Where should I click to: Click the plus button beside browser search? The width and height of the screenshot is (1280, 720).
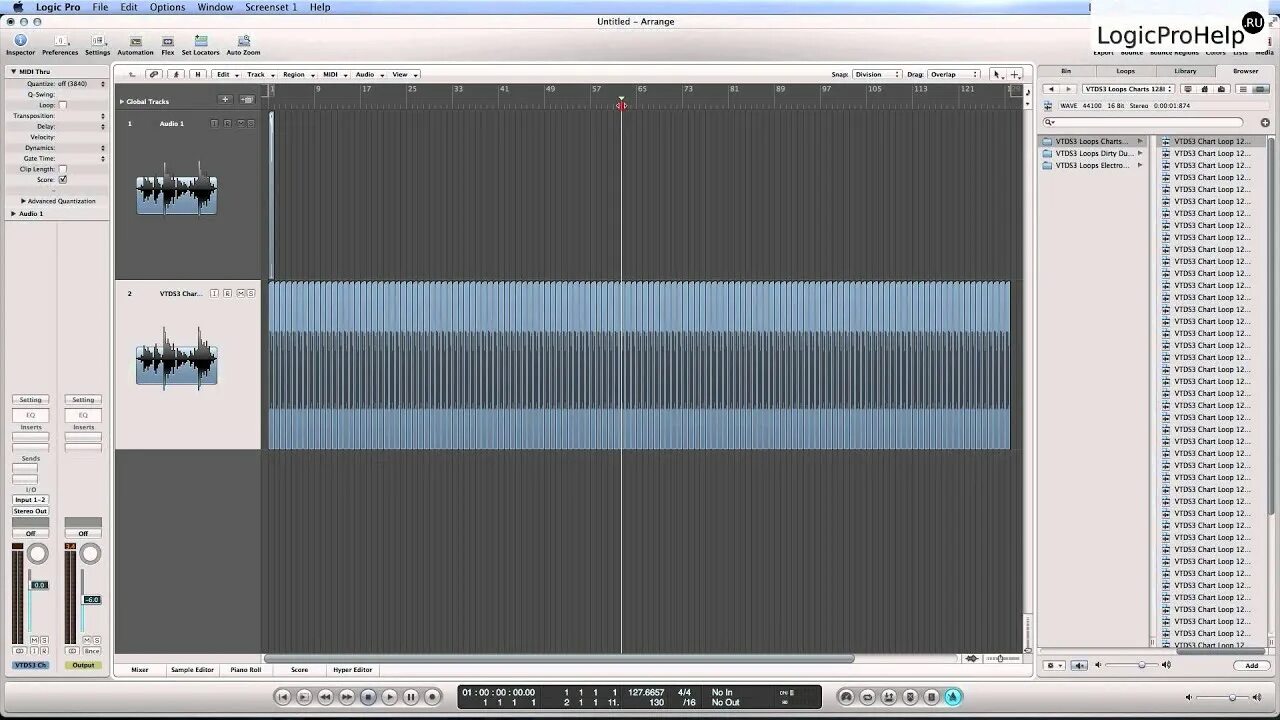click(1265, 122)
